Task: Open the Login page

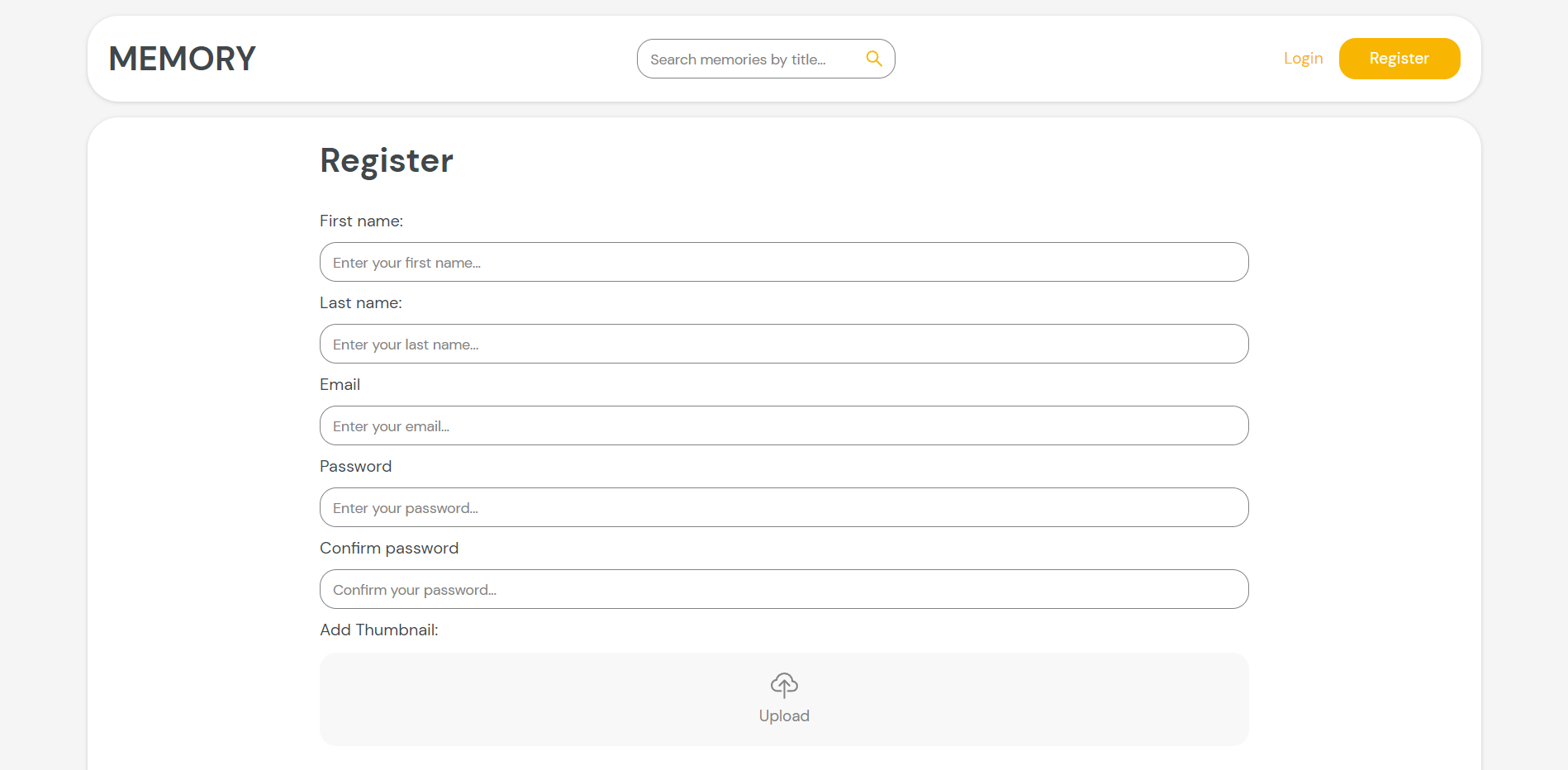Action: tap(1302, 58)
